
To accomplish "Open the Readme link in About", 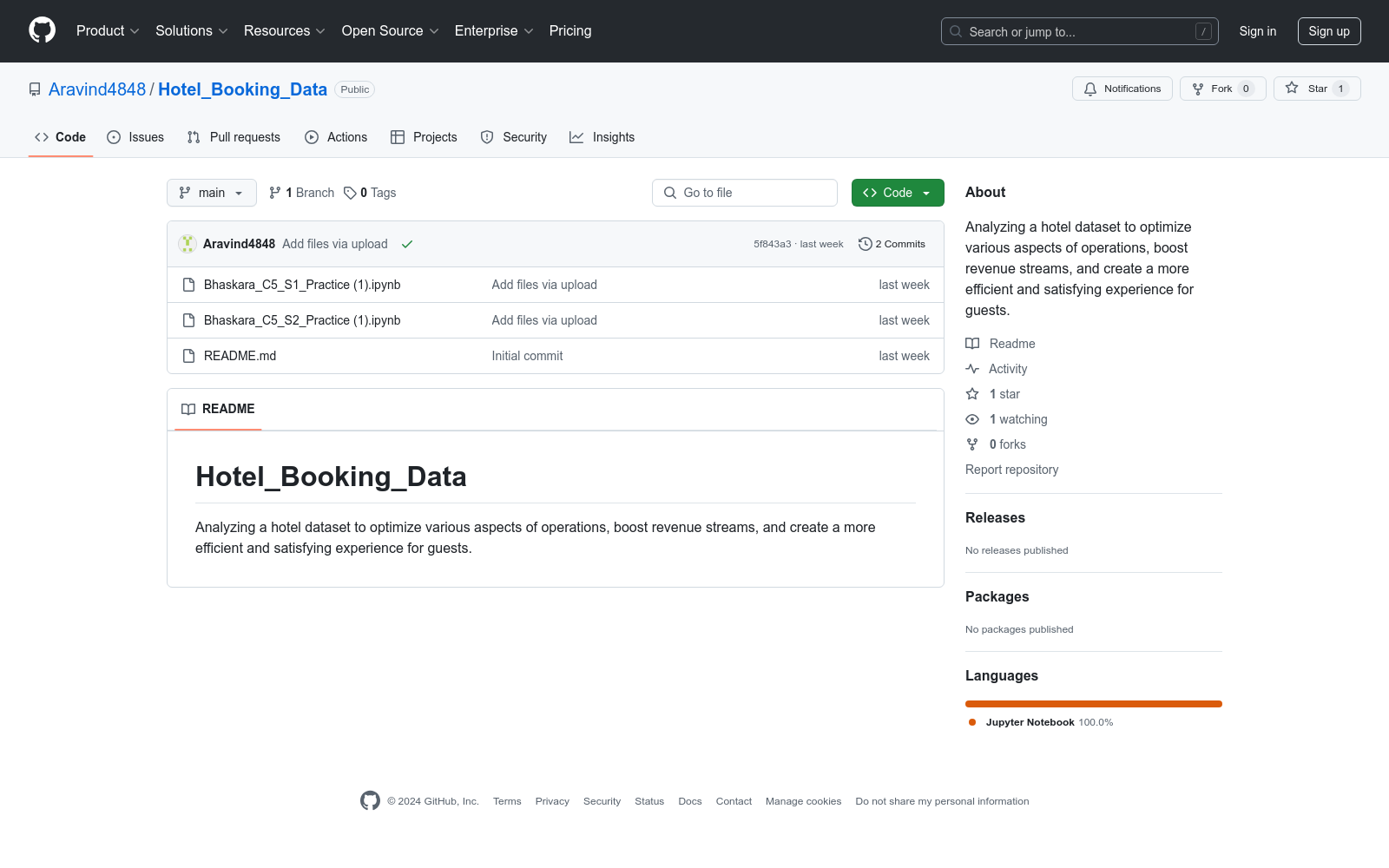I will pos(1000,344).
